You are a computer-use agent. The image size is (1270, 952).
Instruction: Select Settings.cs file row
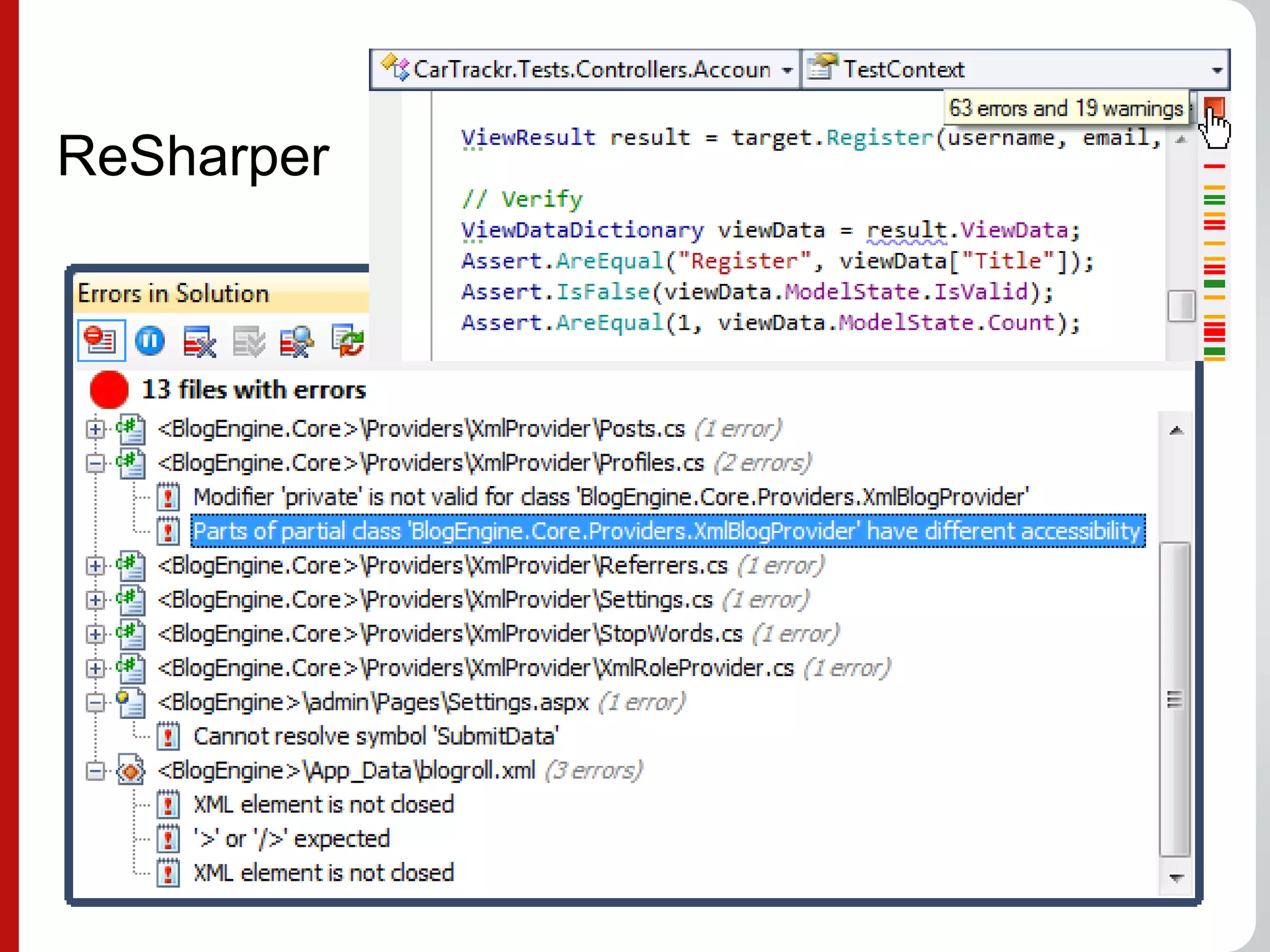click(483, 599)
